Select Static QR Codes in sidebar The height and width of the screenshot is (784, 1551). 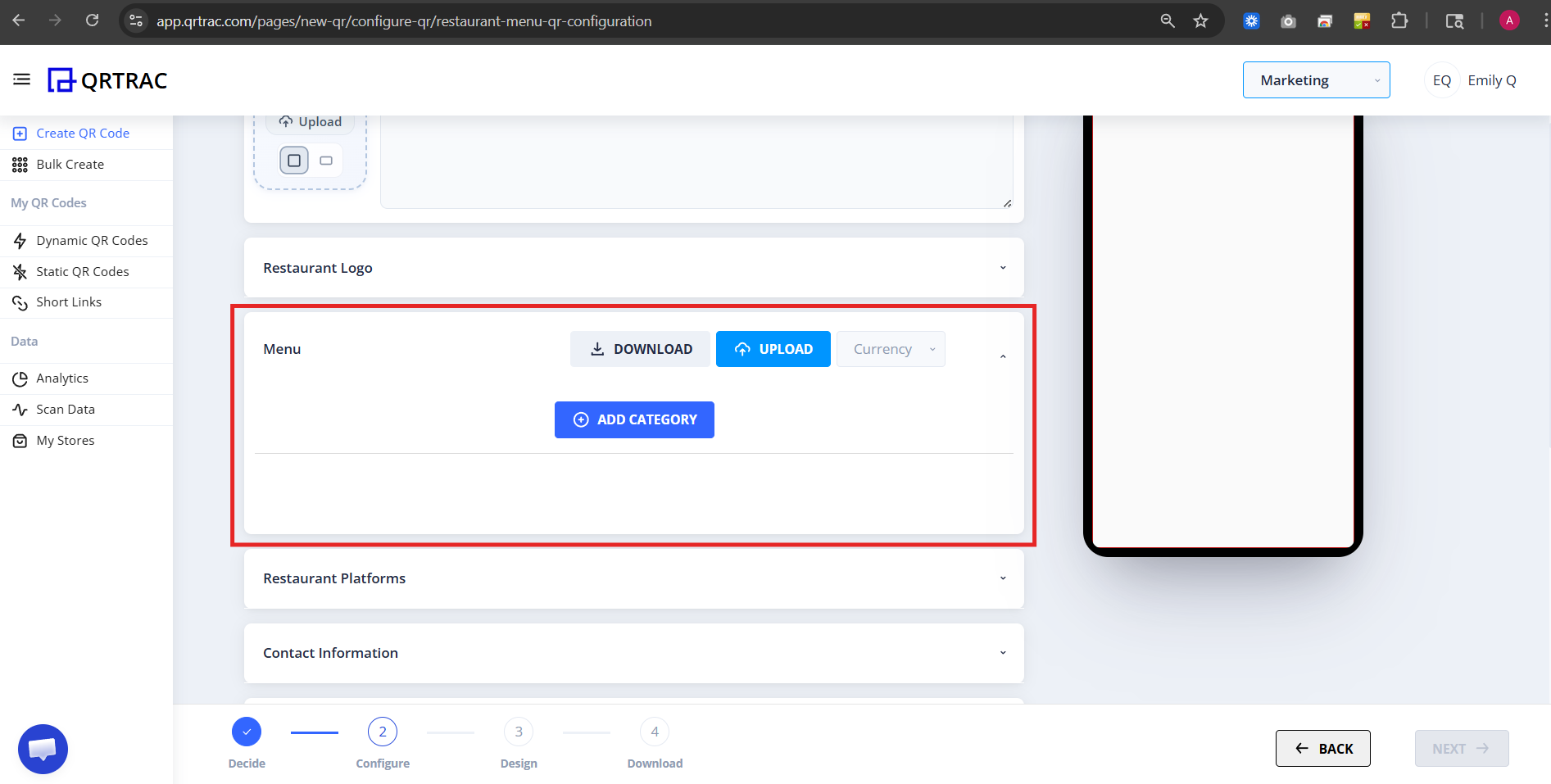(82, 271)
